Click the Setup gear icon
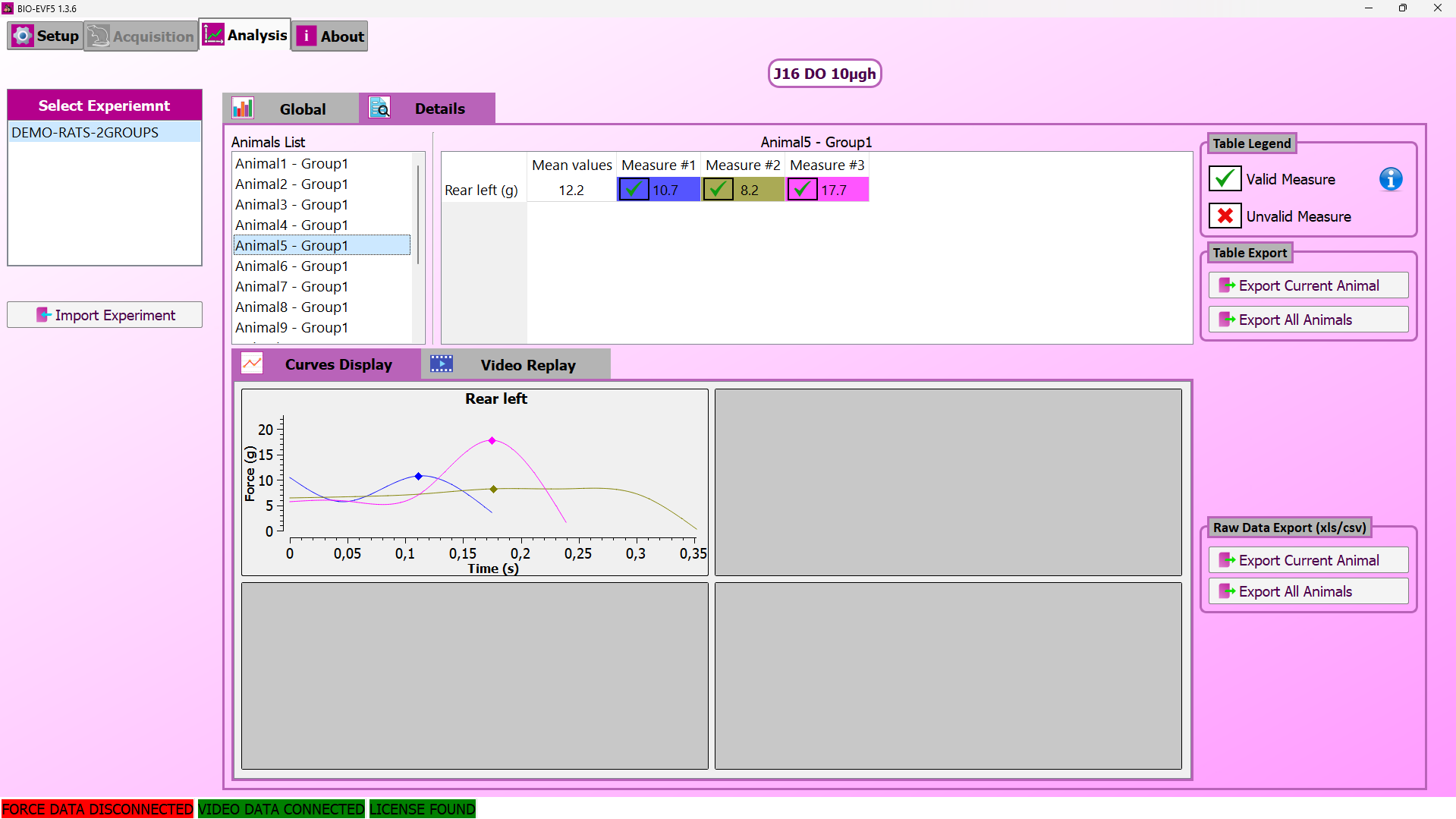The height and width of the screenshot is (819, 1456). 23,36
